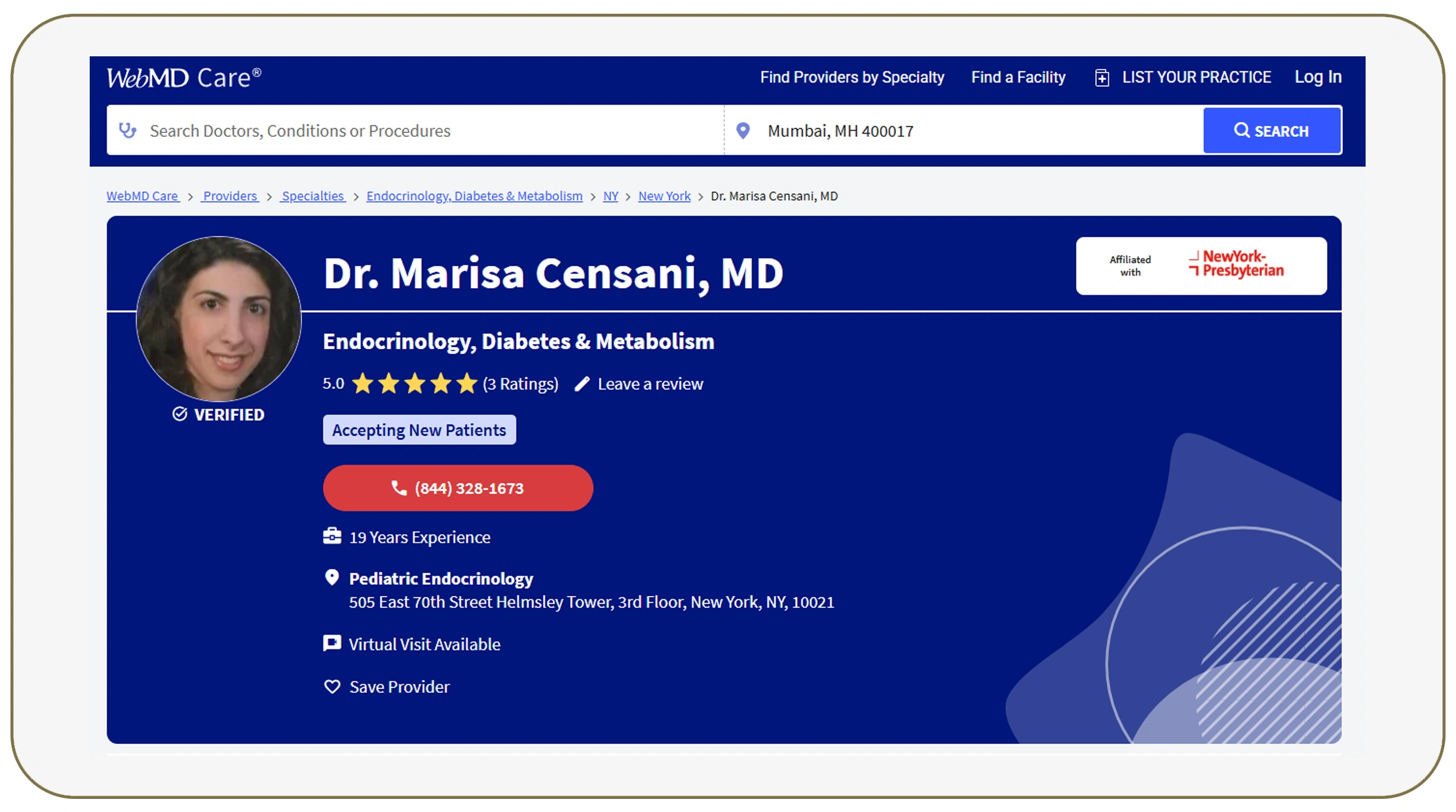1456x812 pixels.
Task: Click the 19 Years Experience text
Action: [x=420, y=537]
